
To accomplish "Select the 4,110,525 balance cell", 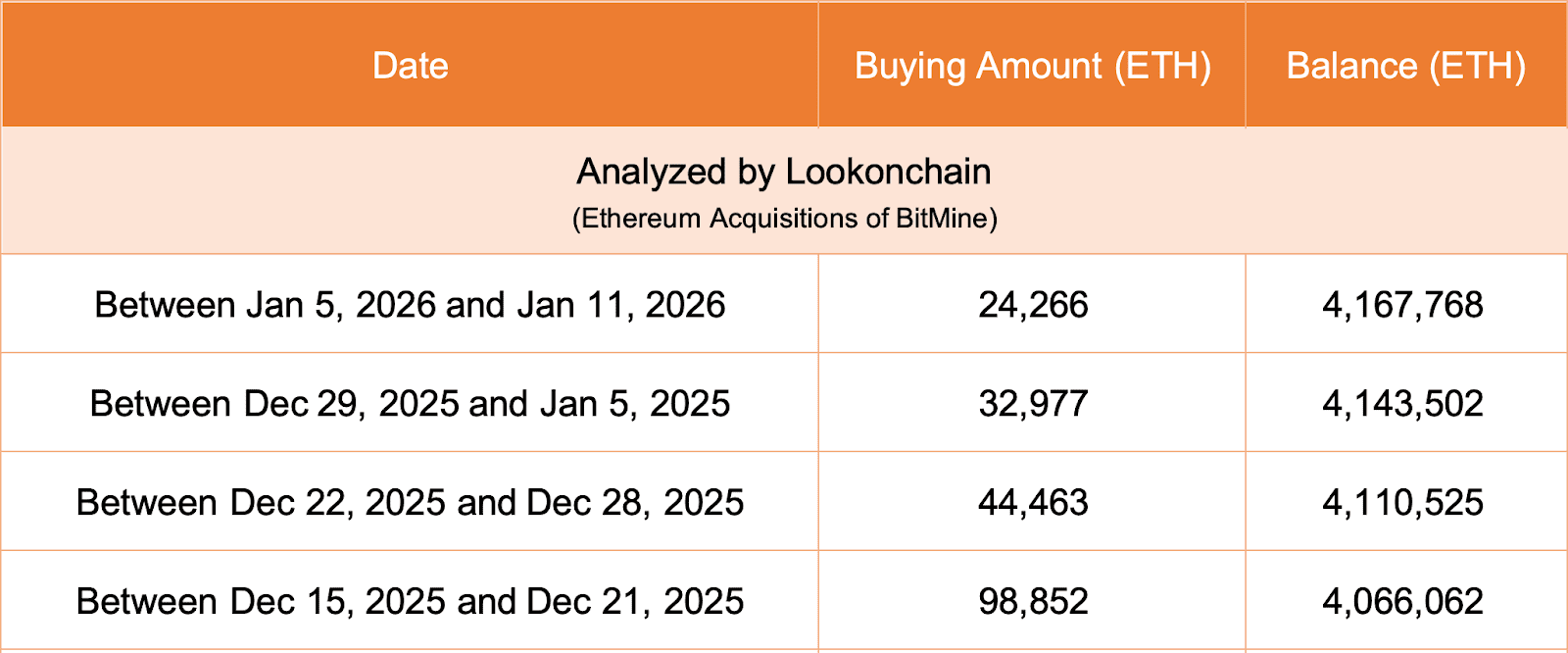I will [1402, 503].
